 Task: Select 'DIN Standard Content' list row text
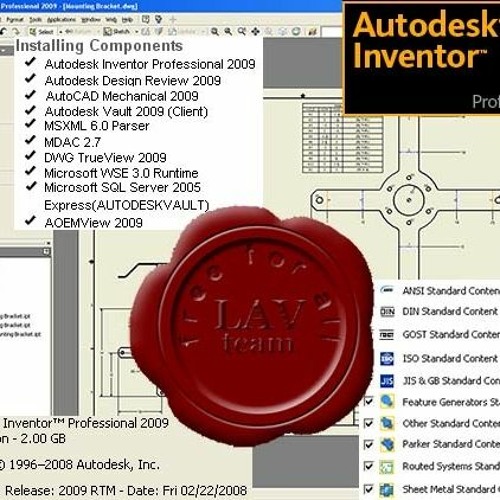450,311
